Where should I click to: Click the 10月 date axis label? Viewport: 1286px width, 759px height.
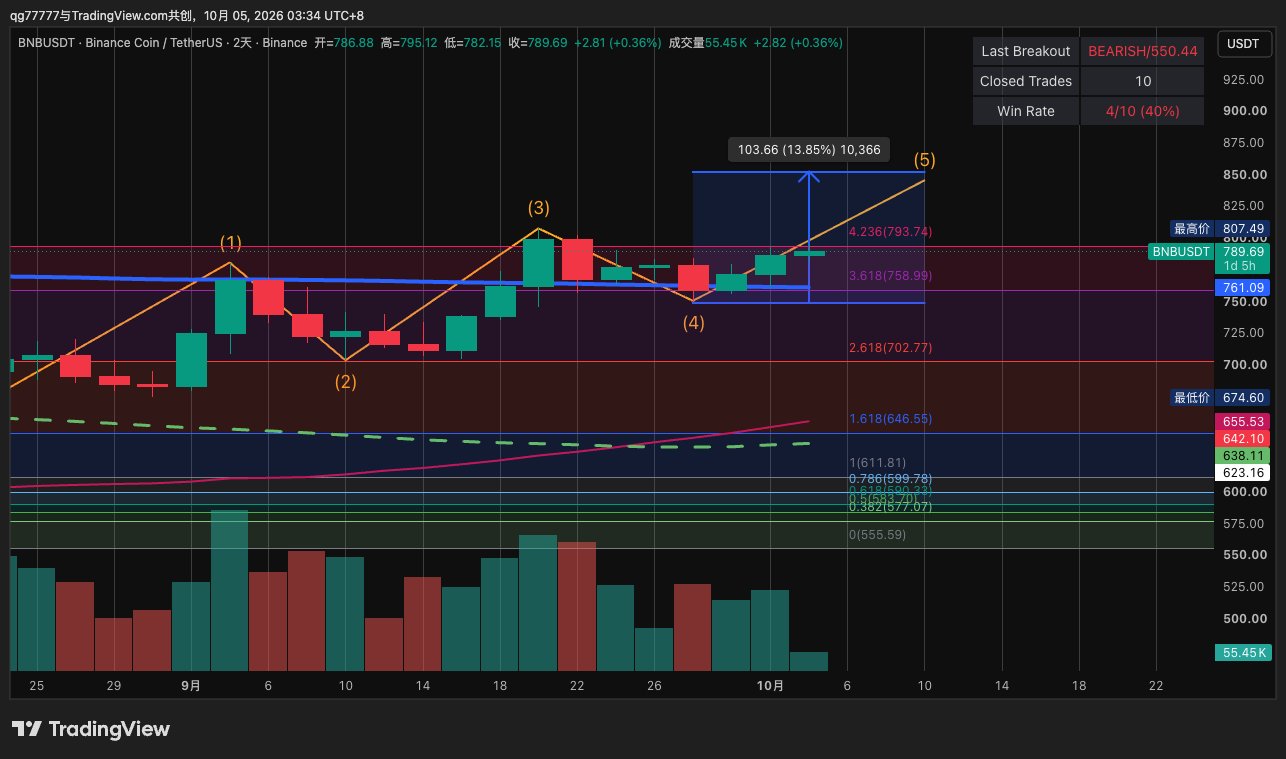tap(770, 685)
